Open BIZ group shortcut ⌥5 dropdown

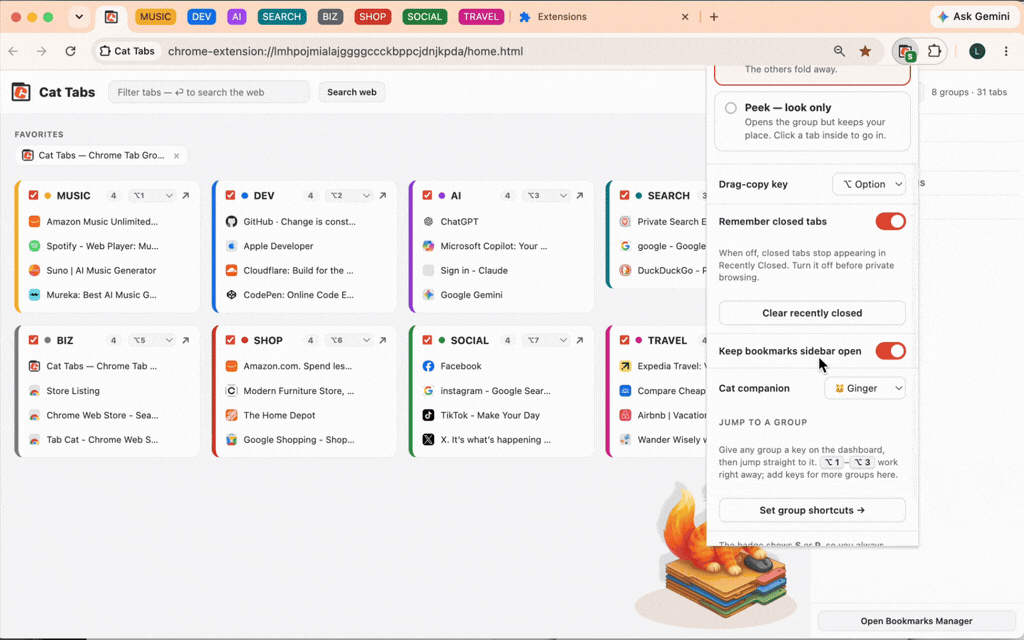tap(153, 340)
